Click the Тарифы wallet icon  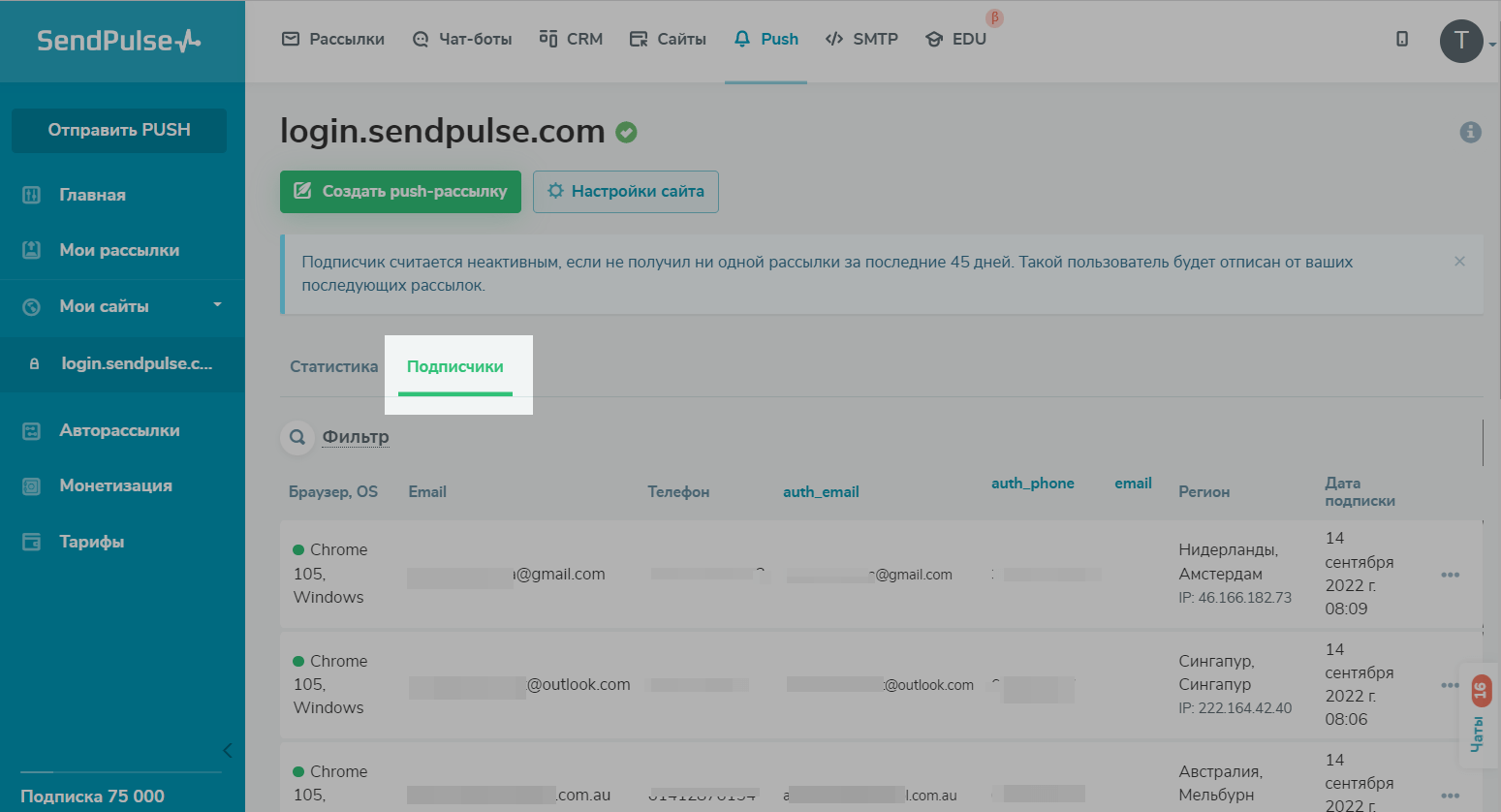[x=32, y=542]
